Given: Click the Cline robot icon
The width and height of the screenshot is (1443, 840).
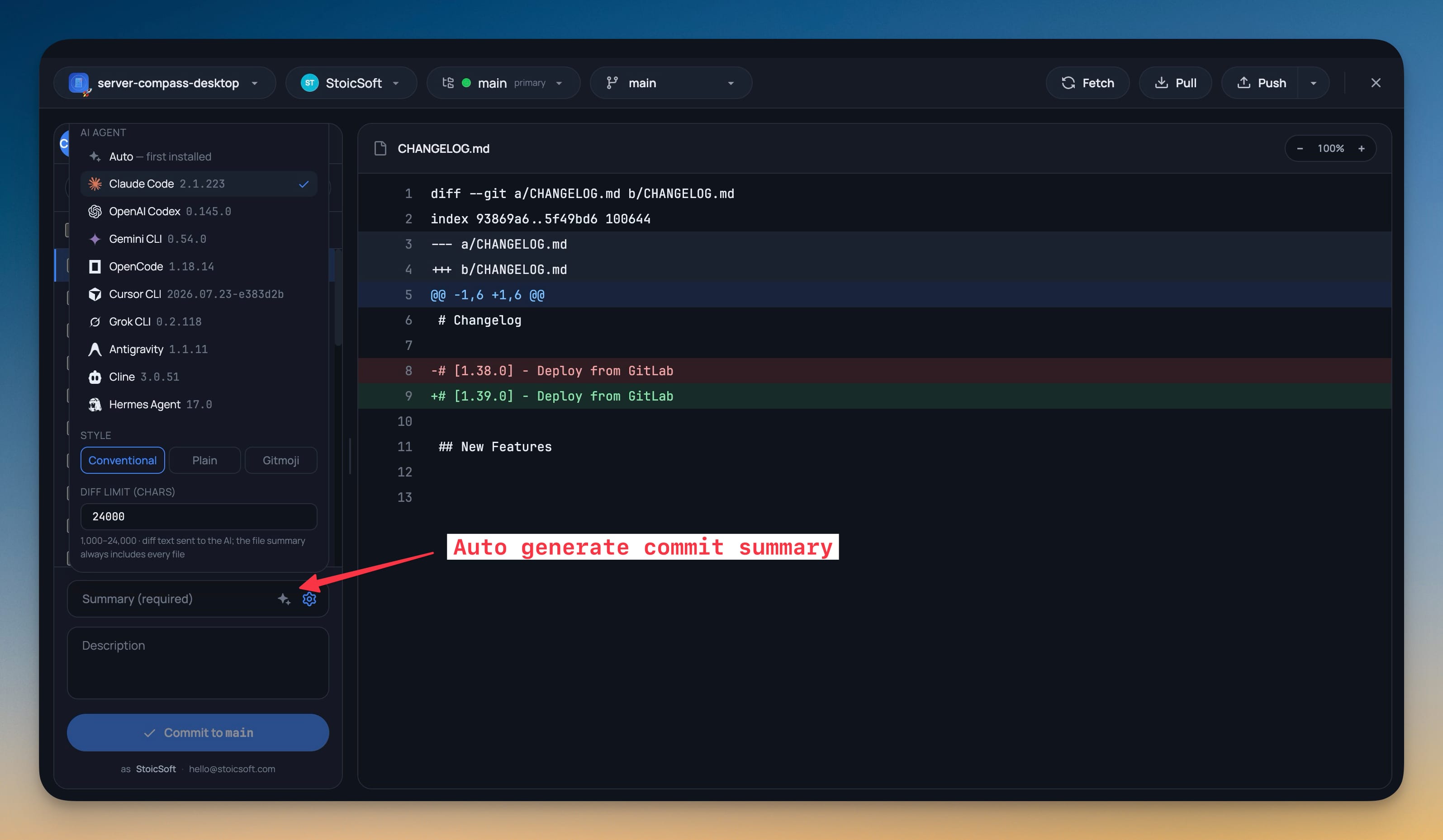Looking at the screenshot, I should coord(95,377).
